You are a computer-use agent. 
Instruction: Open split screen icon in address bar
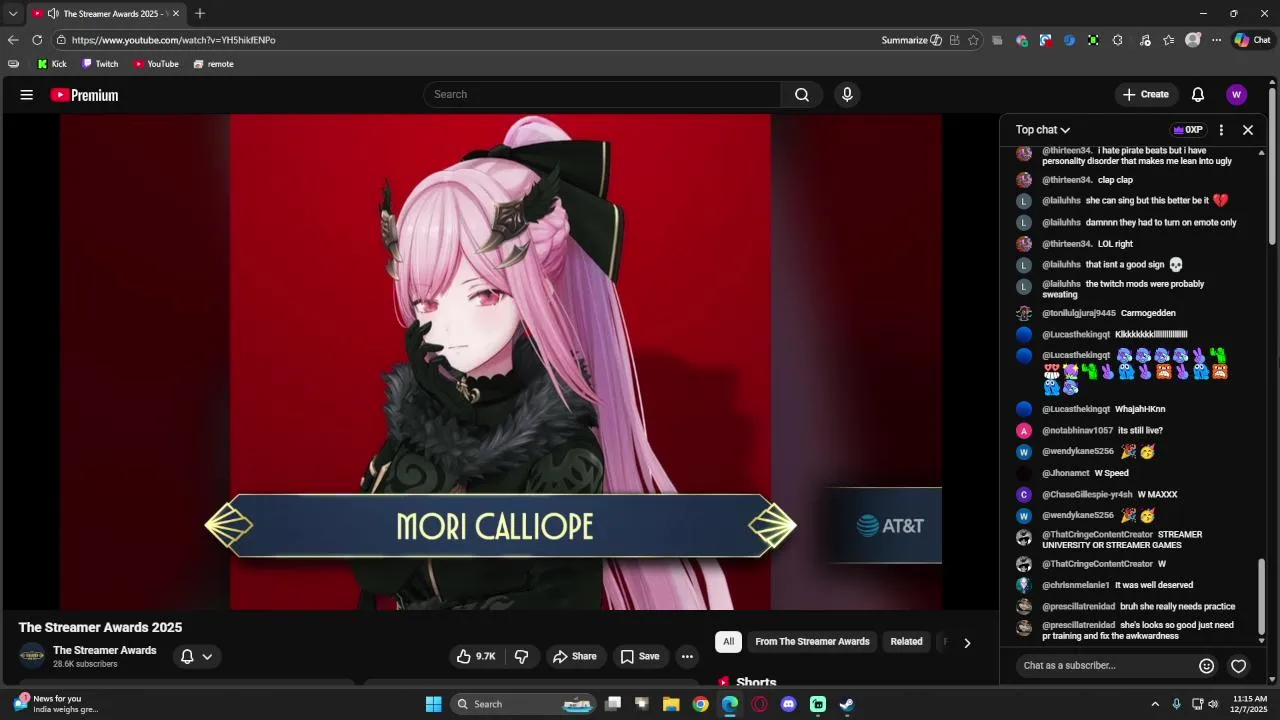coord(955,40)
